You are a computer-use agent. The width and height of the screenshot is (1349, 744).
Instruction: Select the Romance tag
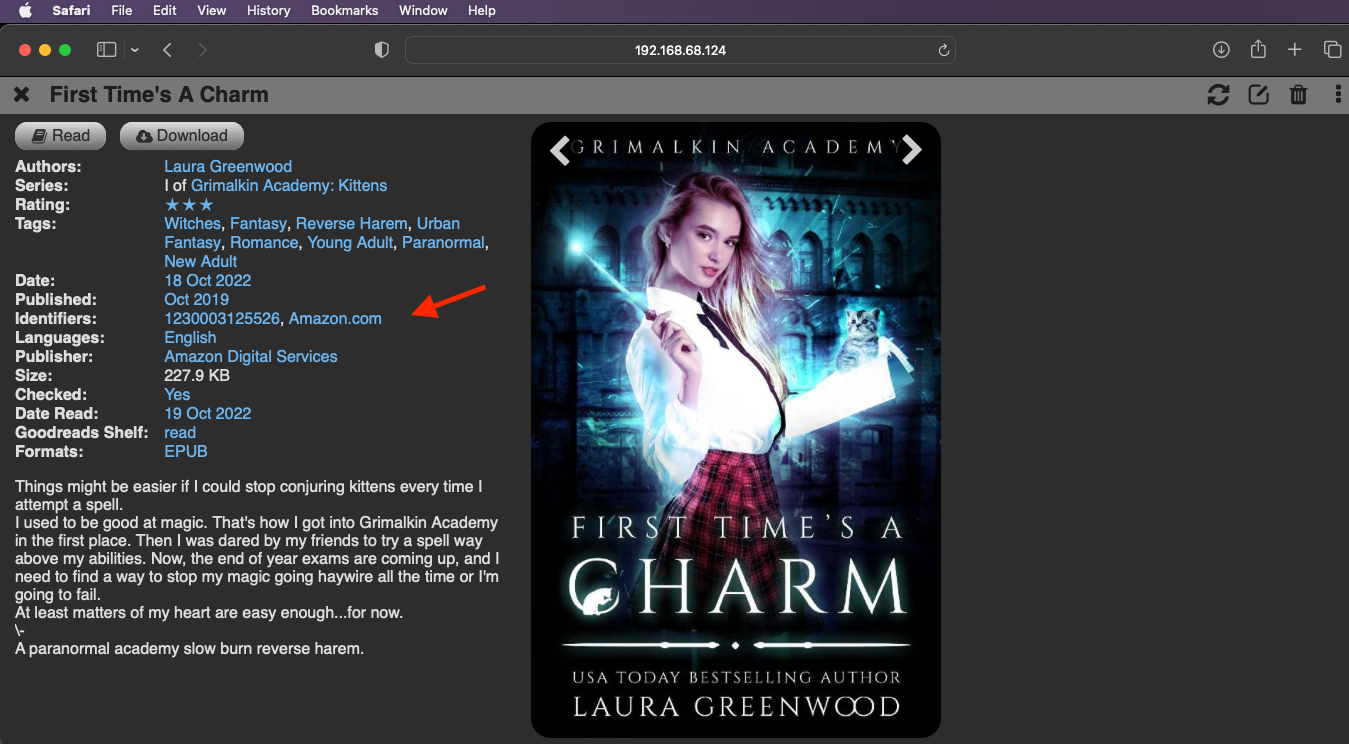264,243
